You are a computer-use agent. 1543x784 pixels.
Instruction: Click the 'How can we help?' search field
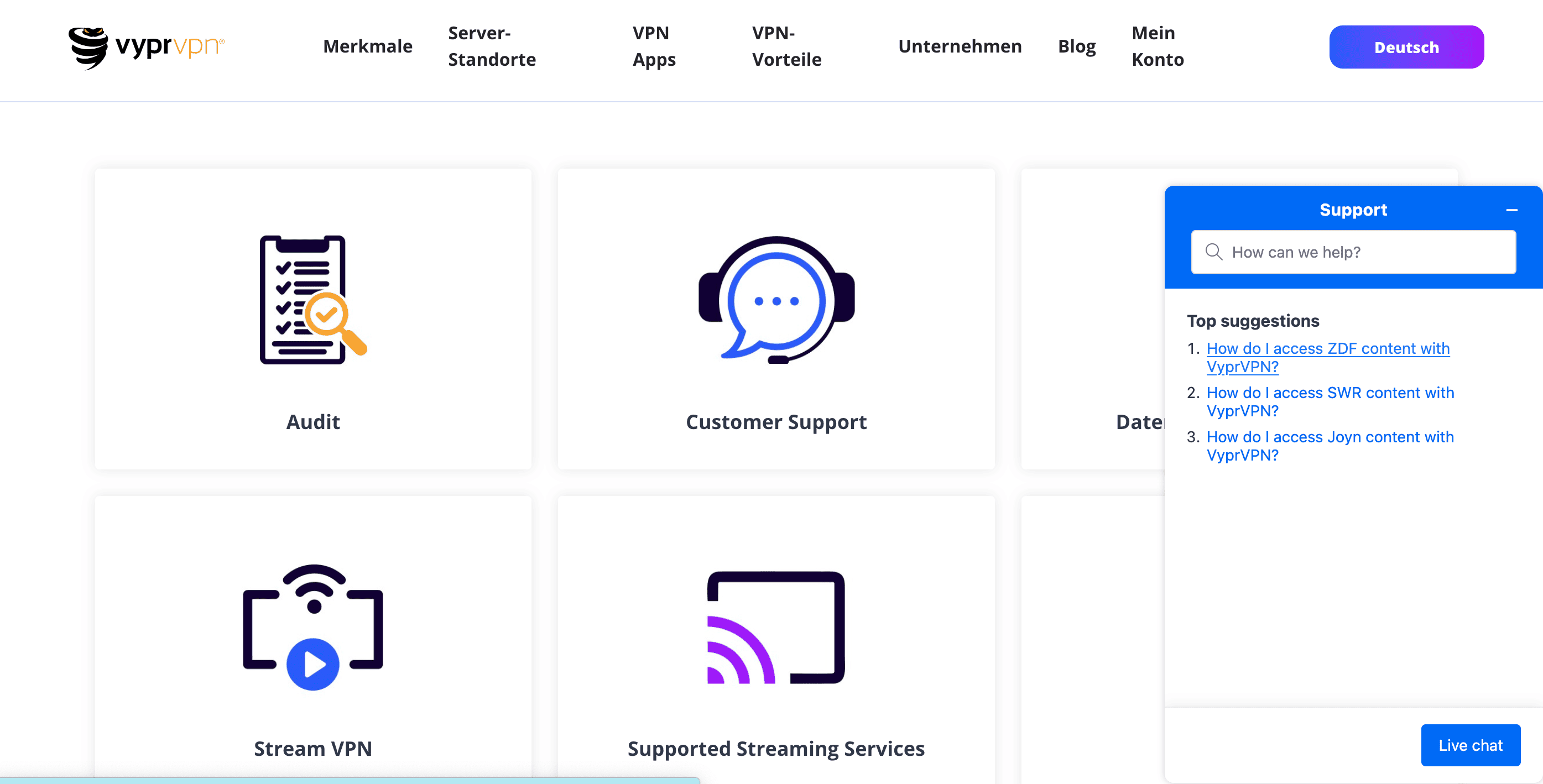click(1353, 252)
